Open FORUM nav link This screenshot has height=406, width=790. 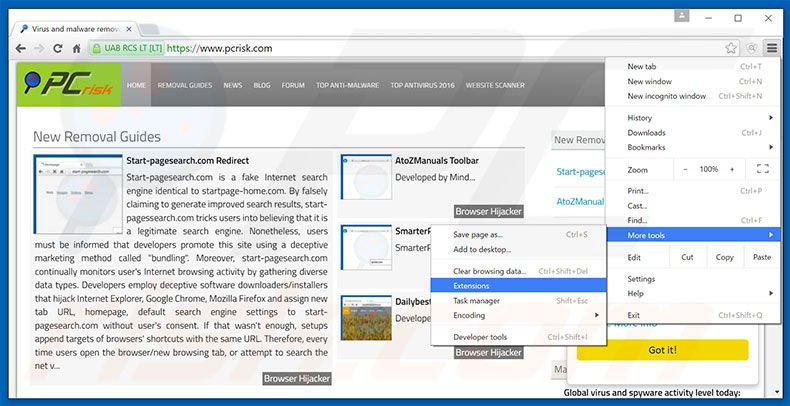[293, 85]
